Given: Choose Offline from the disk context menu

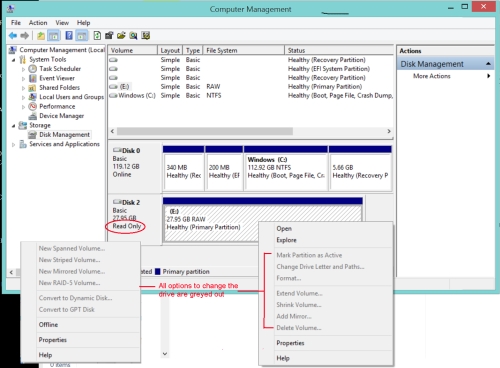Looking at the screenshot, I should (x=48, y=325).
